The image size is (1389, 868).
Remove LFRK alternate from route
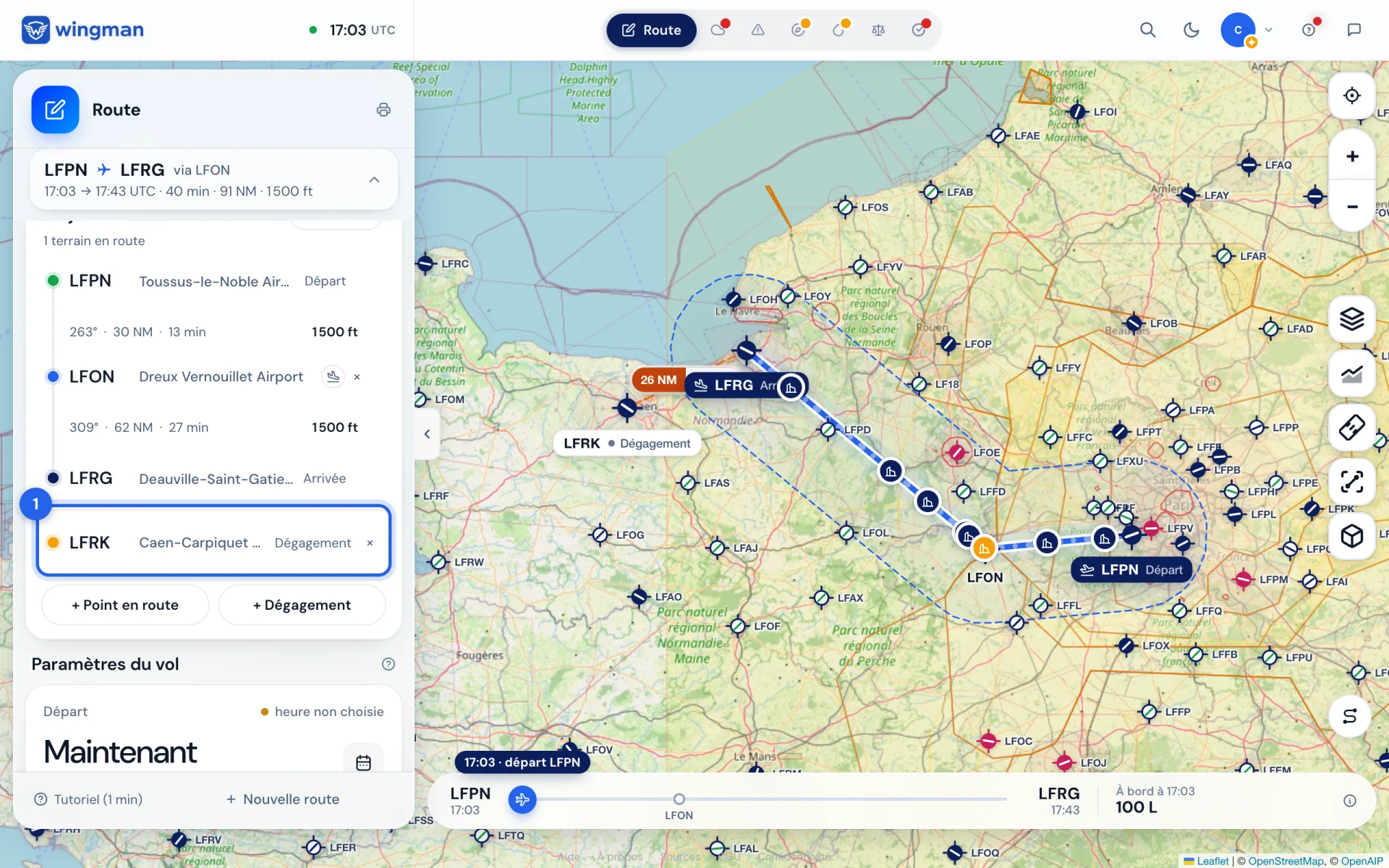tap(370, 542)
